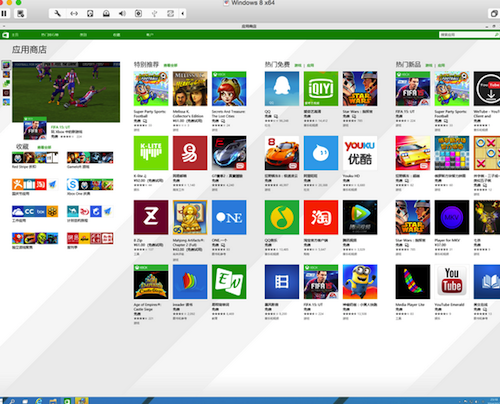500x404 pixels.
Task: Open the green K-Lite app tile
Action: pyautogui.click(x=151, y=153)
